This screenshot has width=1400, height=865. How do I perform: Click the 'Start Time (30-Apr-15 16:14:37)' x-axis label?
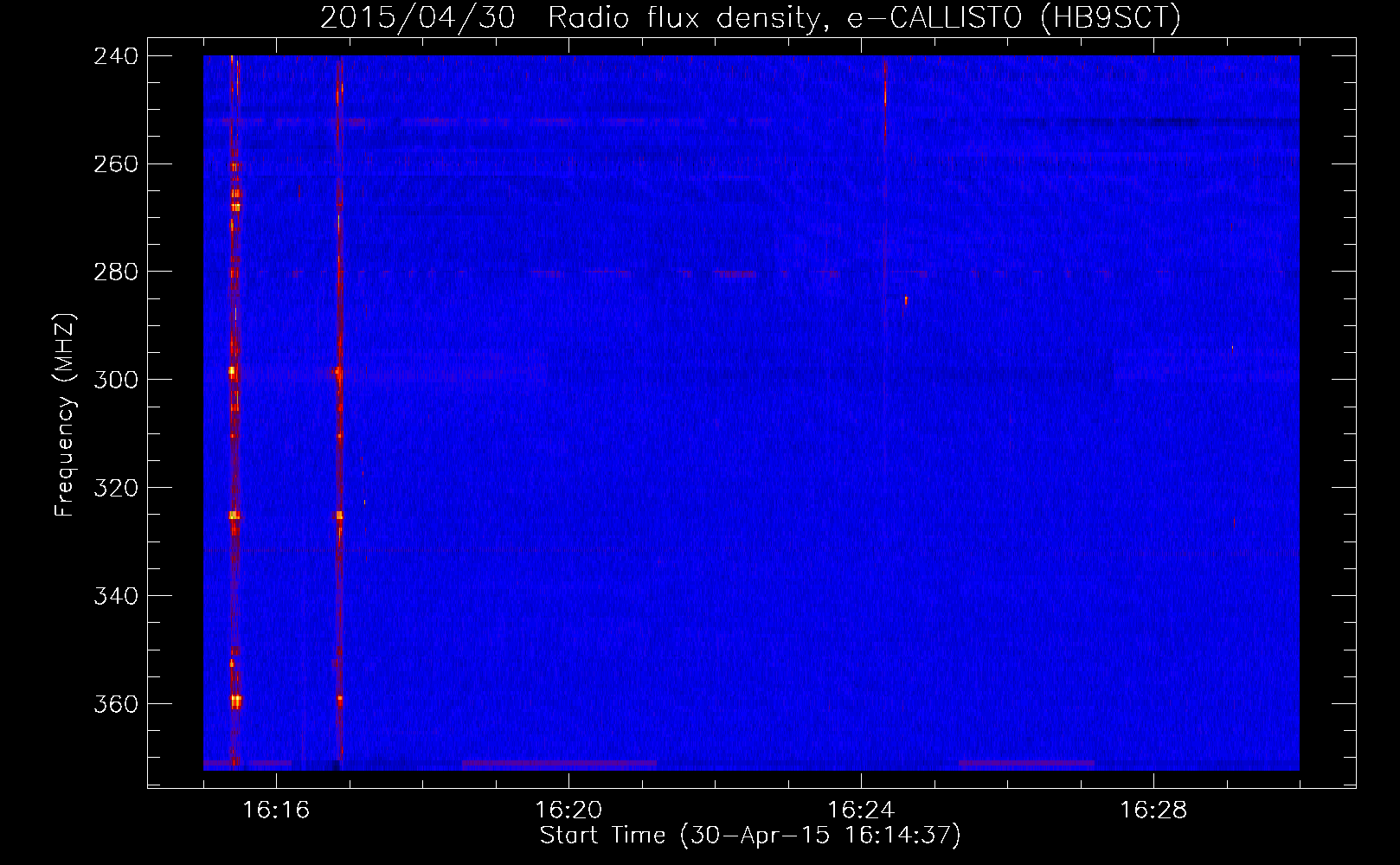750,836
